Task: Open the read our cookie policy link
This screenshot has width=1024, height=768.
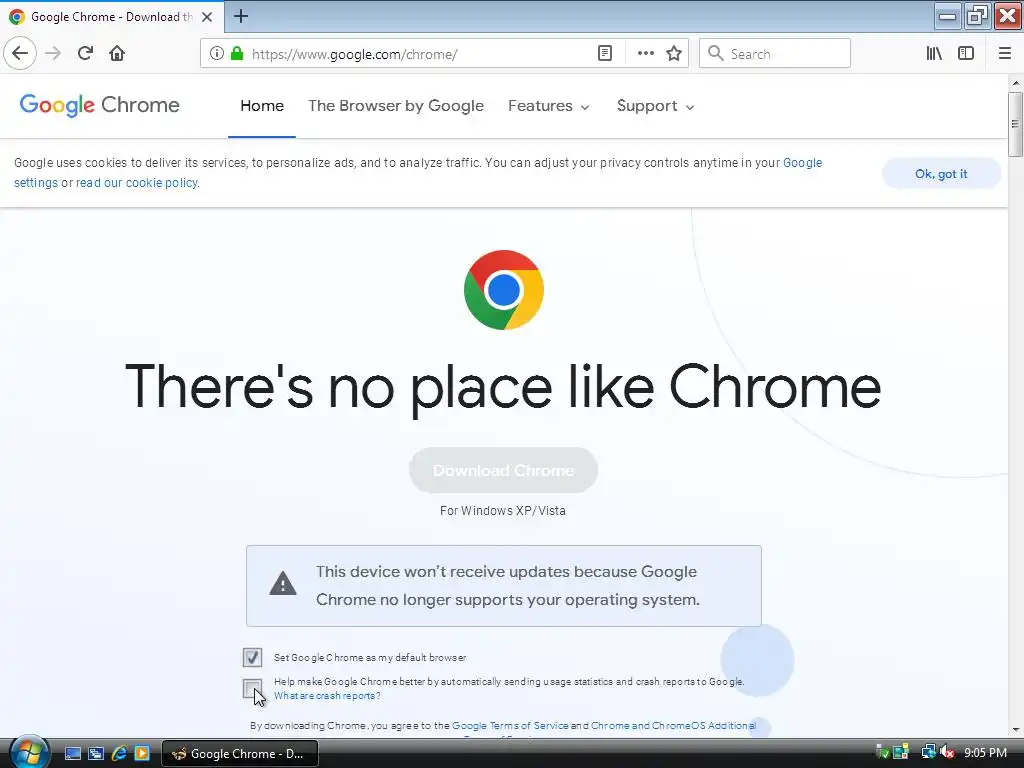Action: (x=137, y=183)
